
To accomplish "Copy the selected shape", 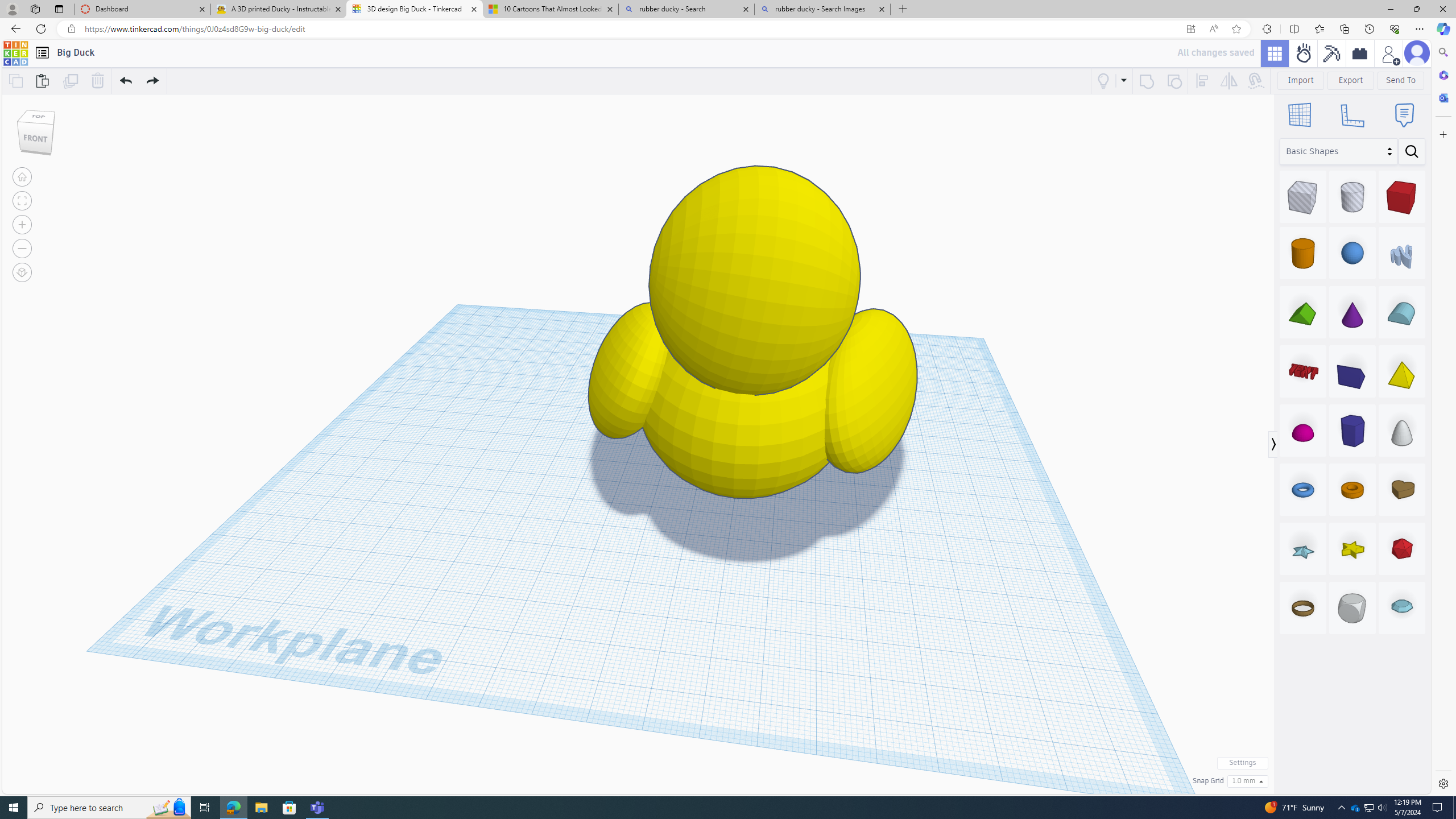I will [16, 81].
